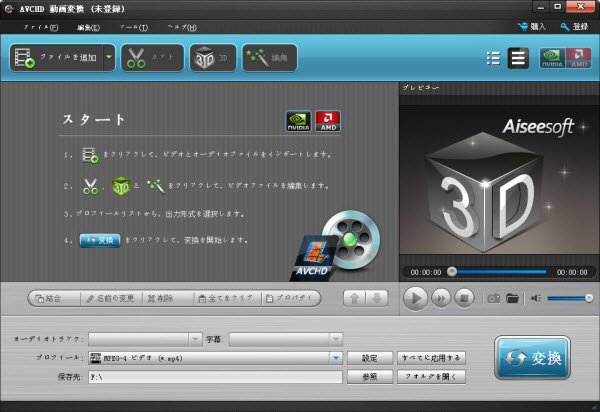Viewport: 600px width, 412px height.
Task: Click the fast forward button
Action: pos(441,298)
